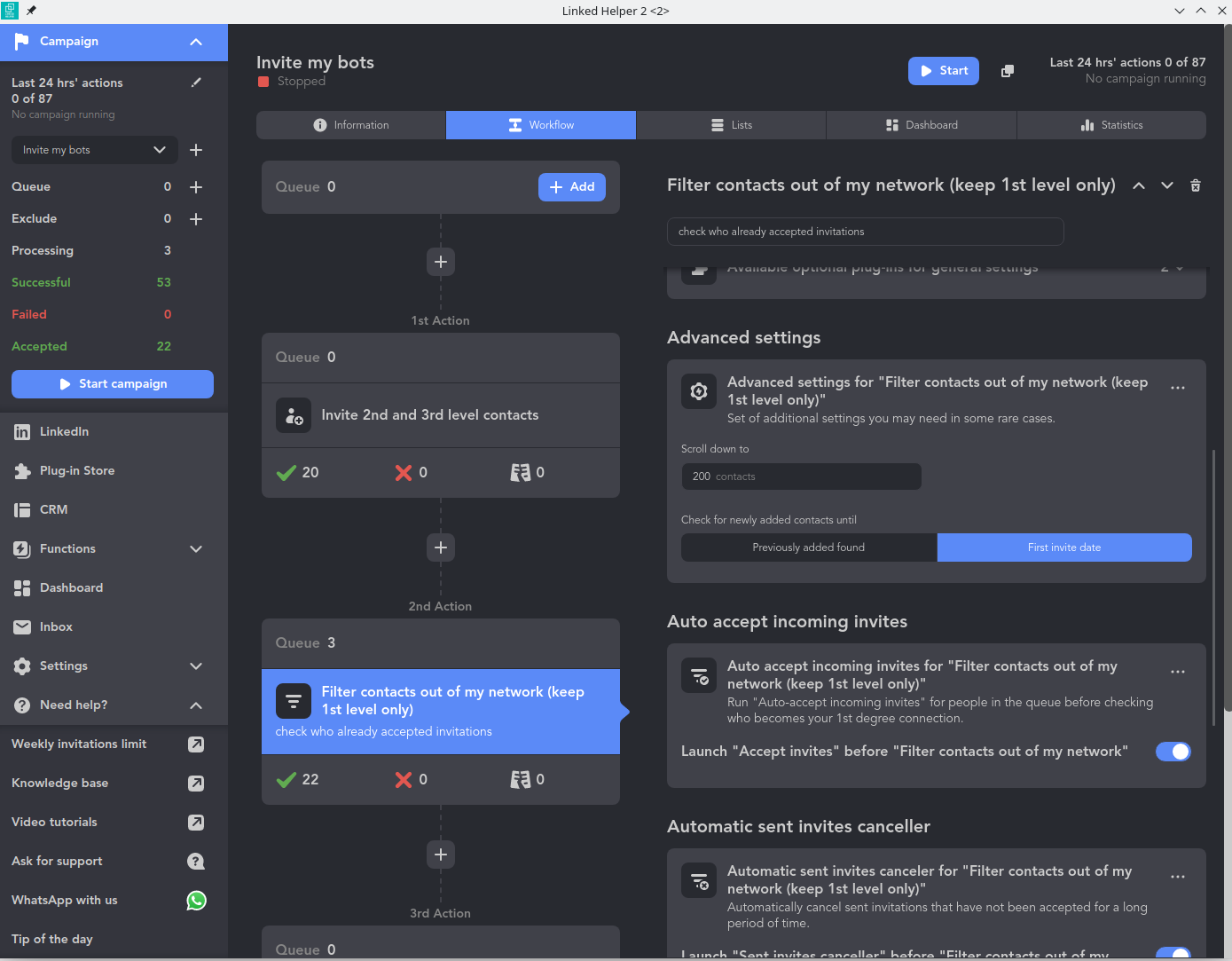Click the 20 successful result in Invite action
Viewport: 1232px width, 961px height.
pyautogui.click(x=298, y=473)
